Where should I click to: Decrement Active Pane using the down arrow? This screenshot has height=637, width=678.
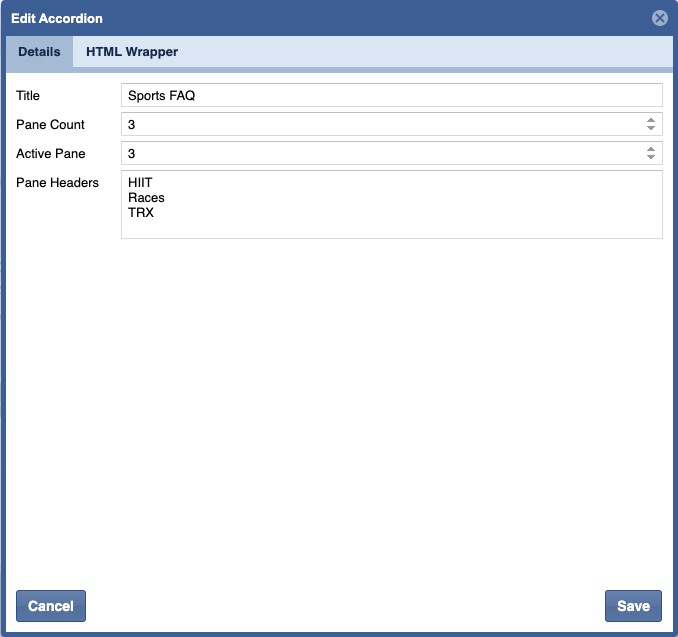tap(651, 158)
